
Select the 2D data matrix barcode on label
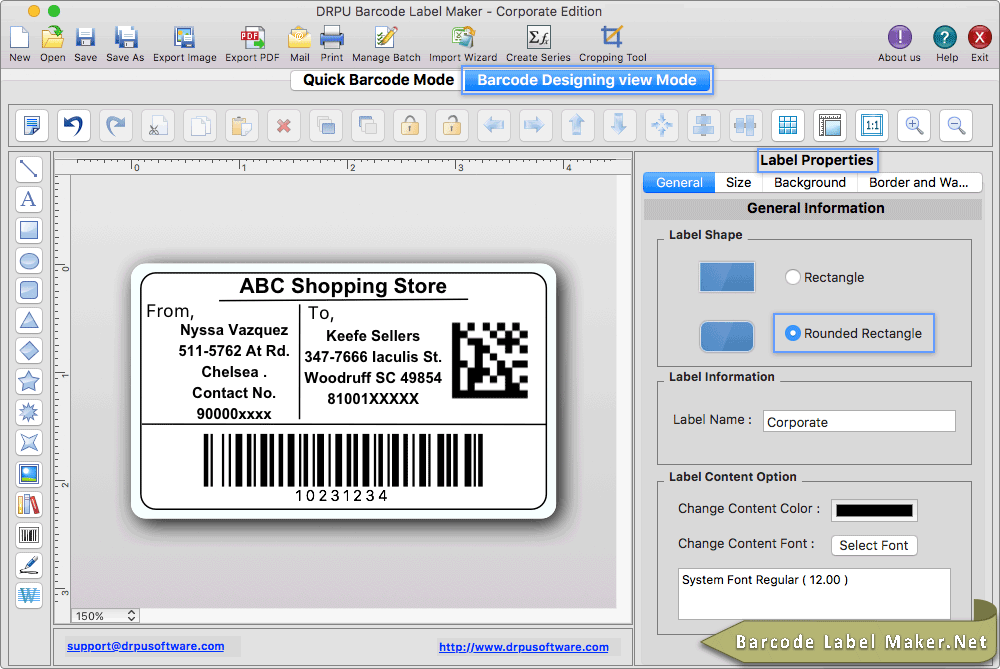[490, 360]
